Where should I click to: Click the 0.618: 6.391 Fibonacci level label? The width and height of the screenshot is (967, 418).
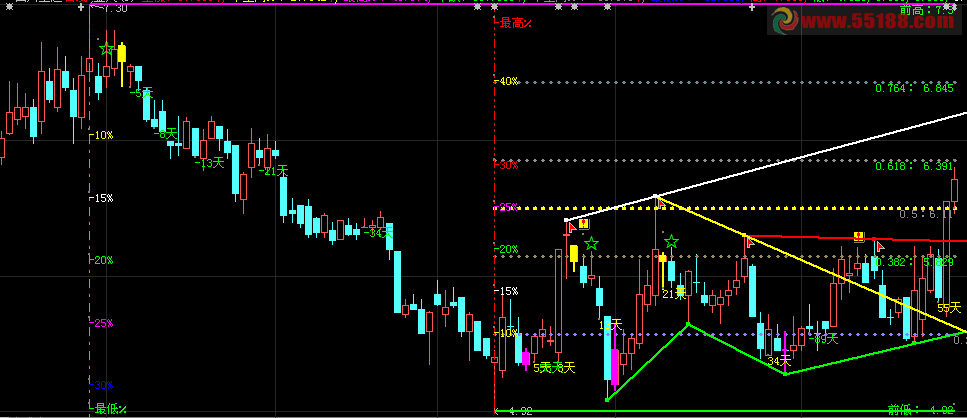coord(915,166)
